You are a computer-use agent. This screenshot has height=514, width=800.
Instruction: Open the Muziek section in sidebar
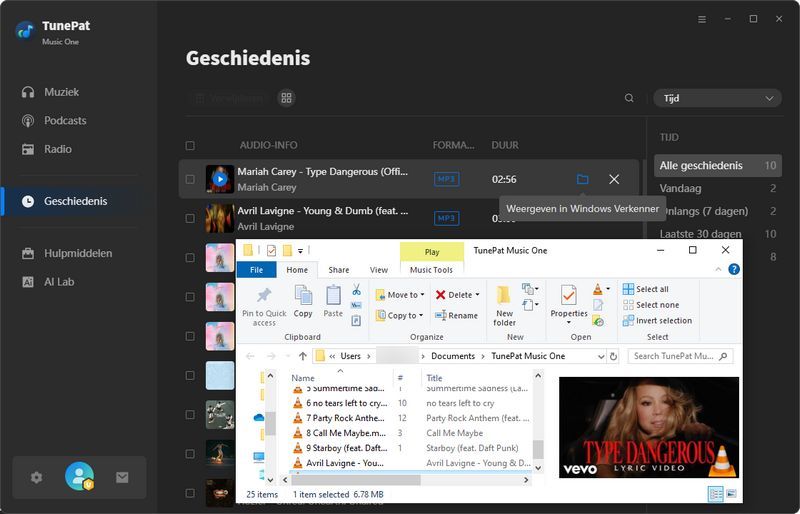point(51,92)
